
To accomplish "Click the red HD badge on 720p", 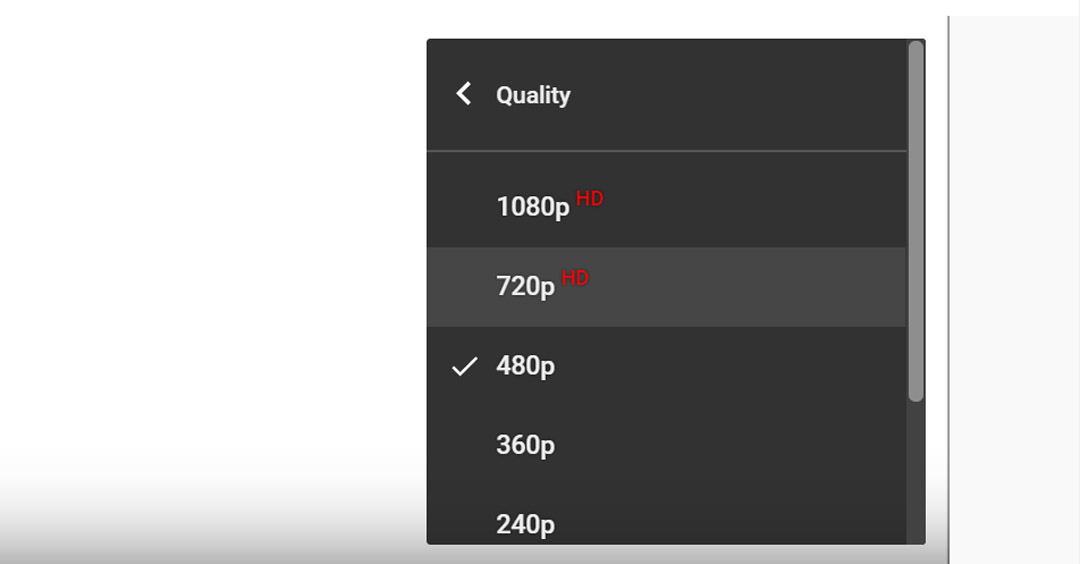I will (x=575, y=278).
